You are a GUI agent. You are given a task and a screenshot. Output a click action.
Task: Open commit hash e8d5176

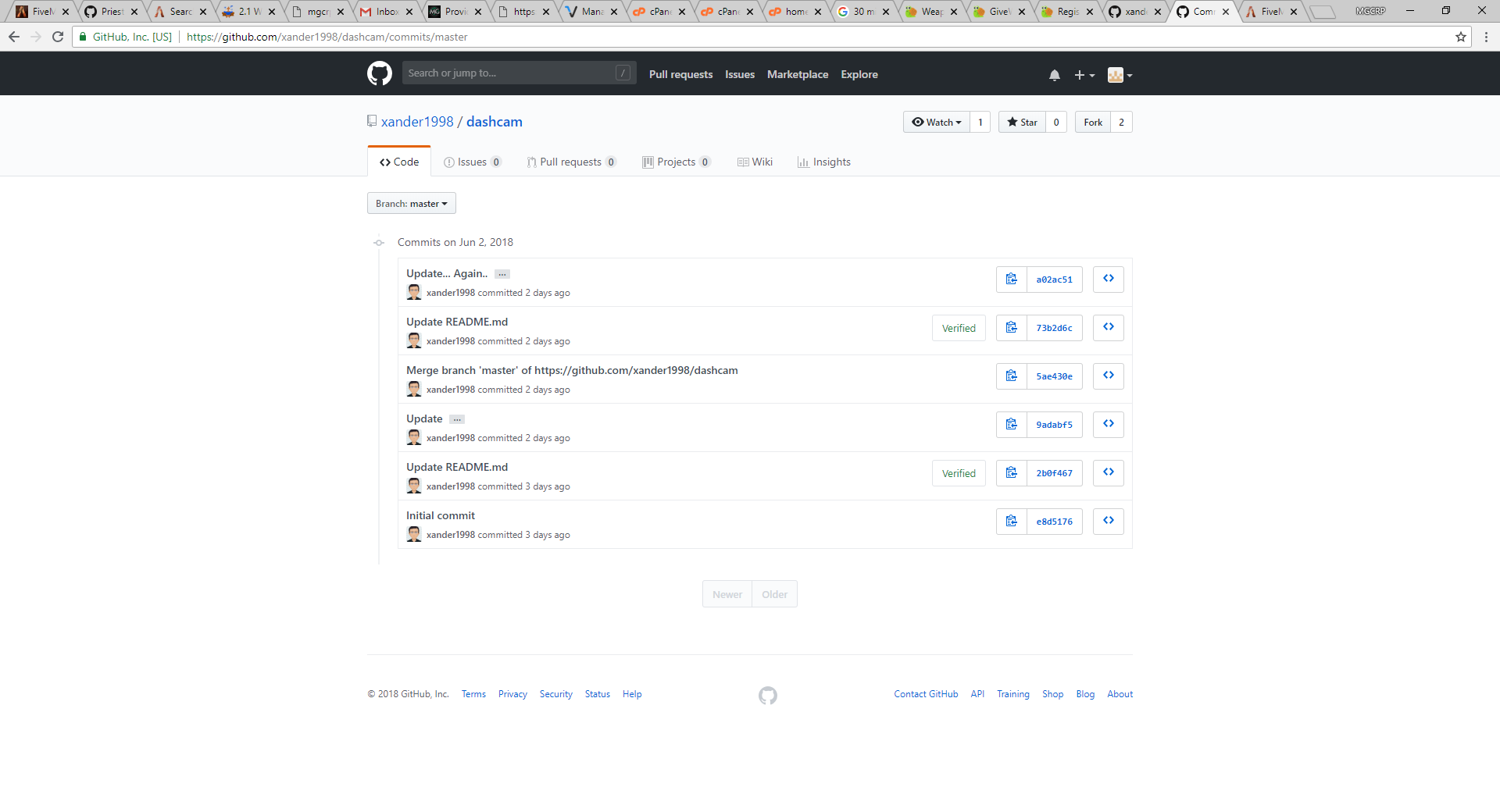(1055, 522)
